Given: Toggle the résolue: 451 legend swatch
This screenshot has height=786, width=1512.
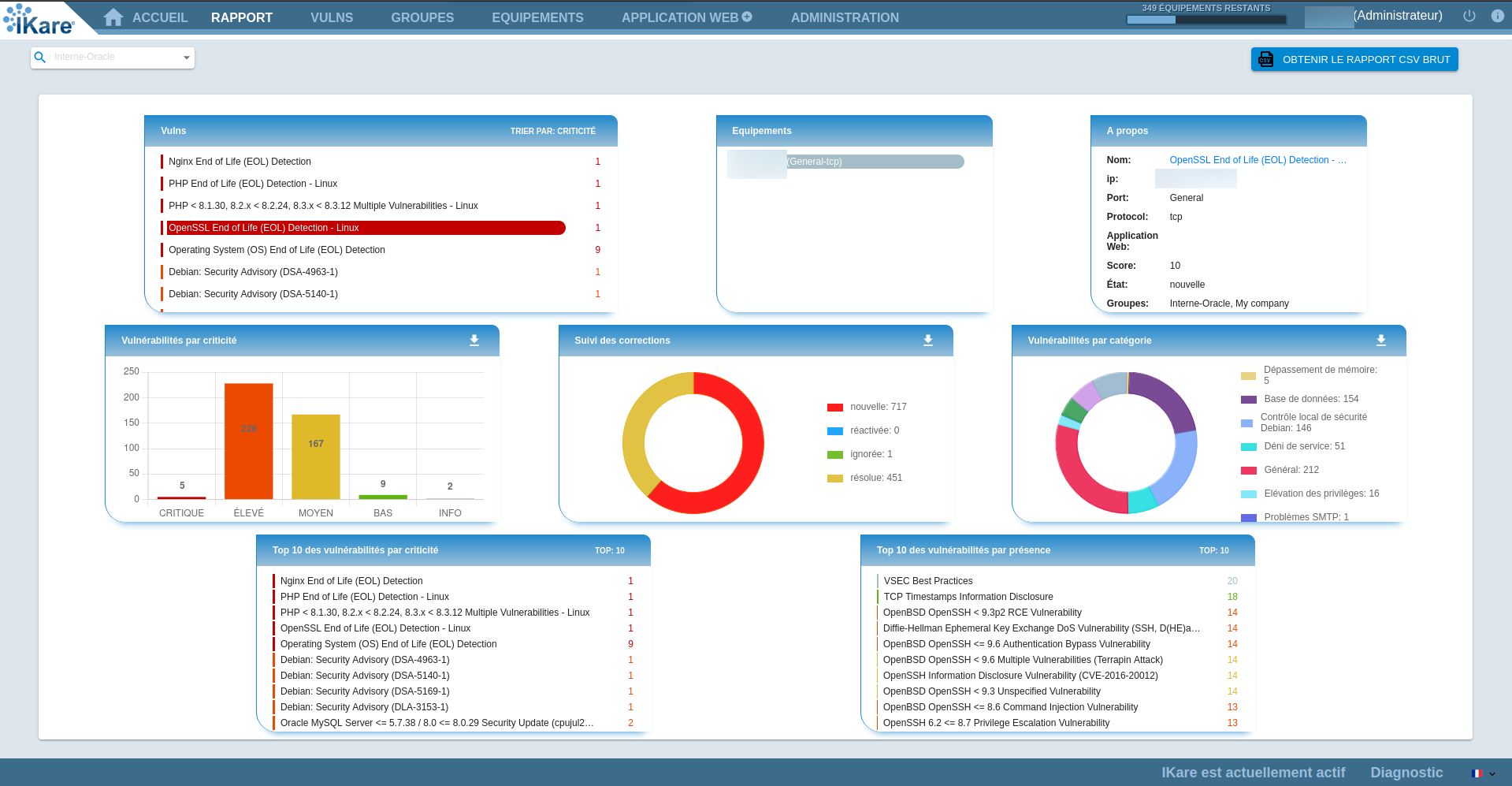Looking at the screenshot, I should point(835,479).
